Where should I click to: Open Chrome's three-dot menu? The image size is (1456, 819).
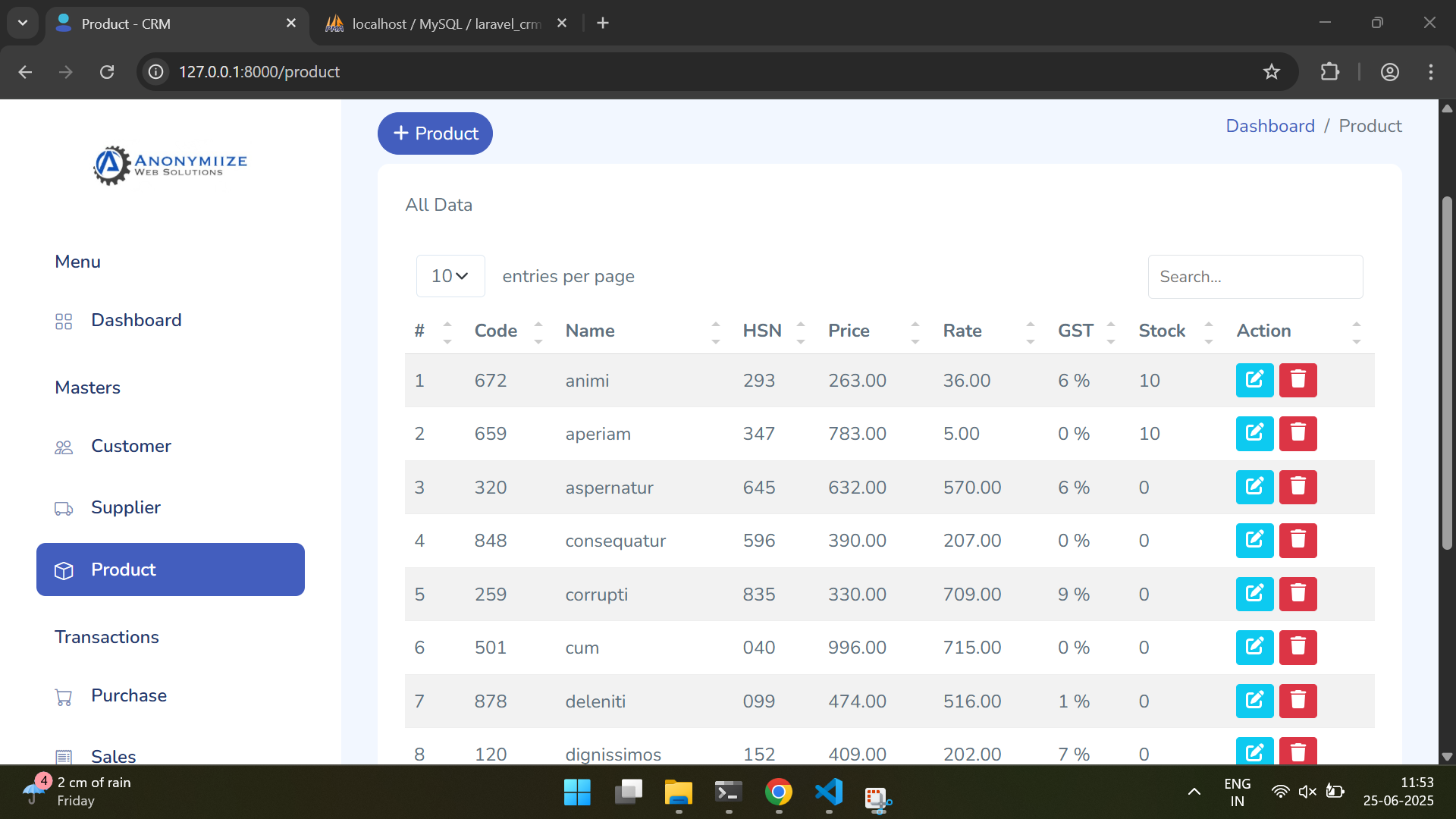click(1430, 72)
